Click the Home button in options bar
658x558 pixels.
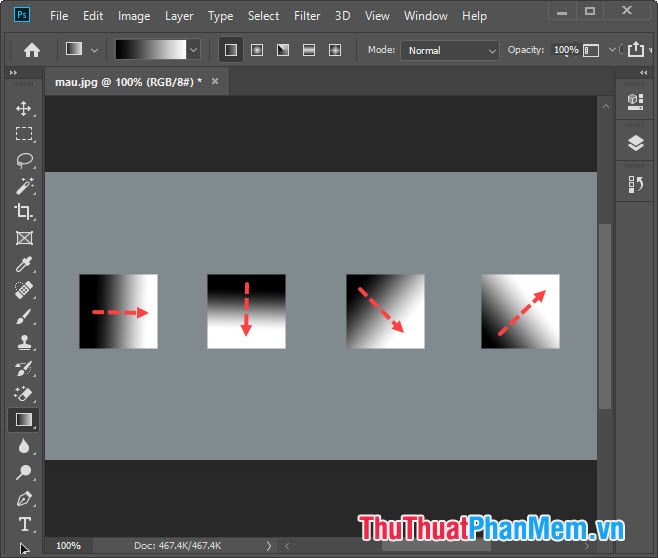pyautogui.click(x=32, y=50)
